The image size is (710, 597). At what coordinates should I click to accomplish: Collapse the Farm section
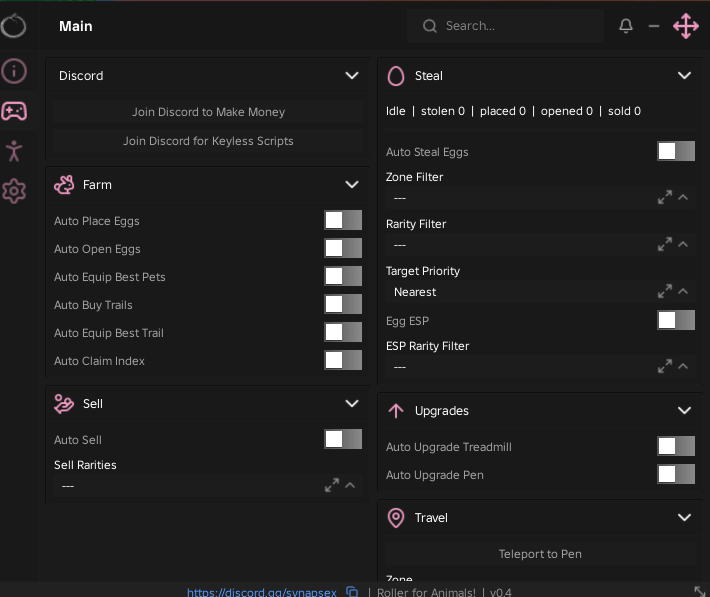coord(352,185)
